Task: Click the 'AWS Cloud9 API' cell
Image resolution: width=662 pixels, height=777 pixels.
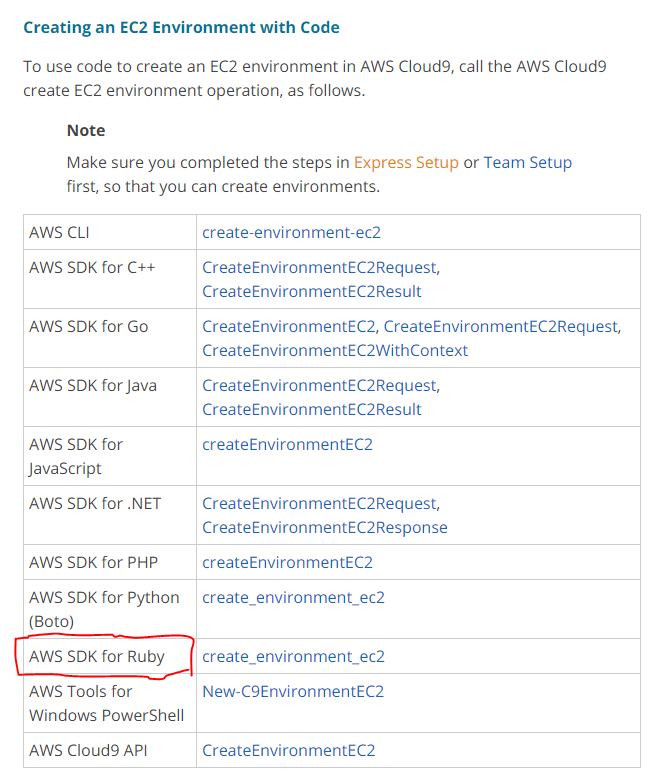Action: pos(110,751)
